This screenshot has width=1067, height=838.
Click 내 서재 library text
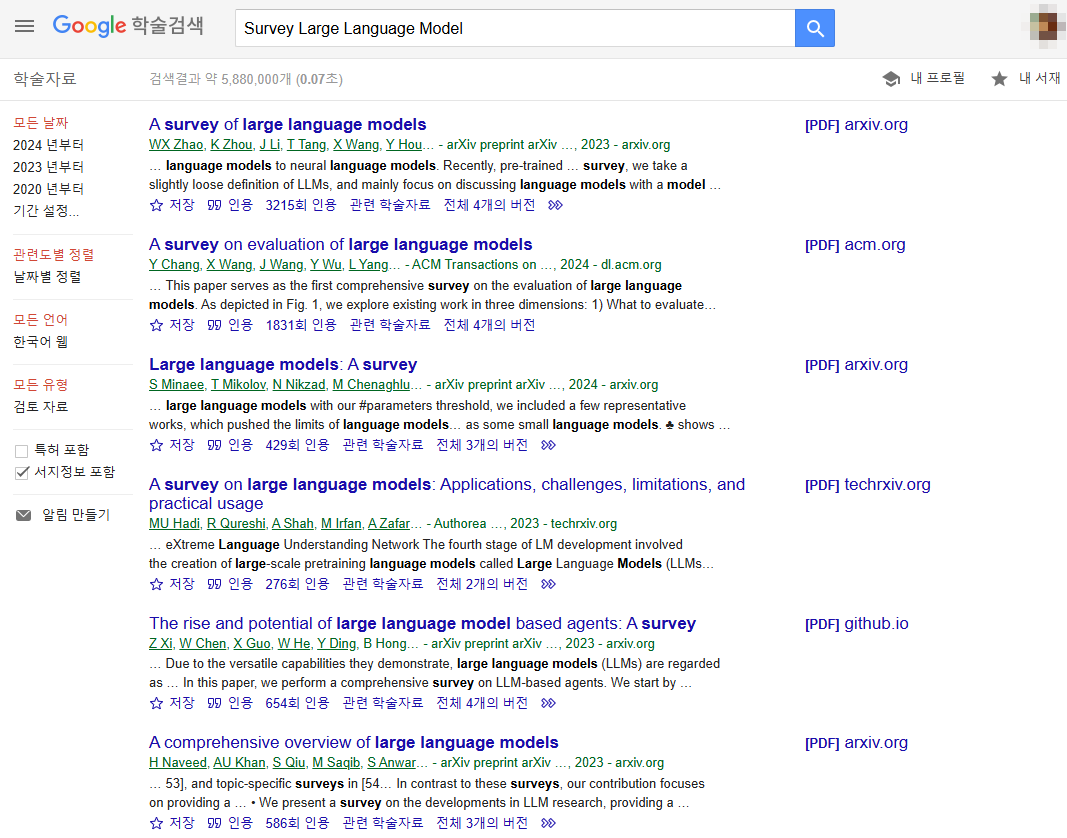click(1039, 78)
